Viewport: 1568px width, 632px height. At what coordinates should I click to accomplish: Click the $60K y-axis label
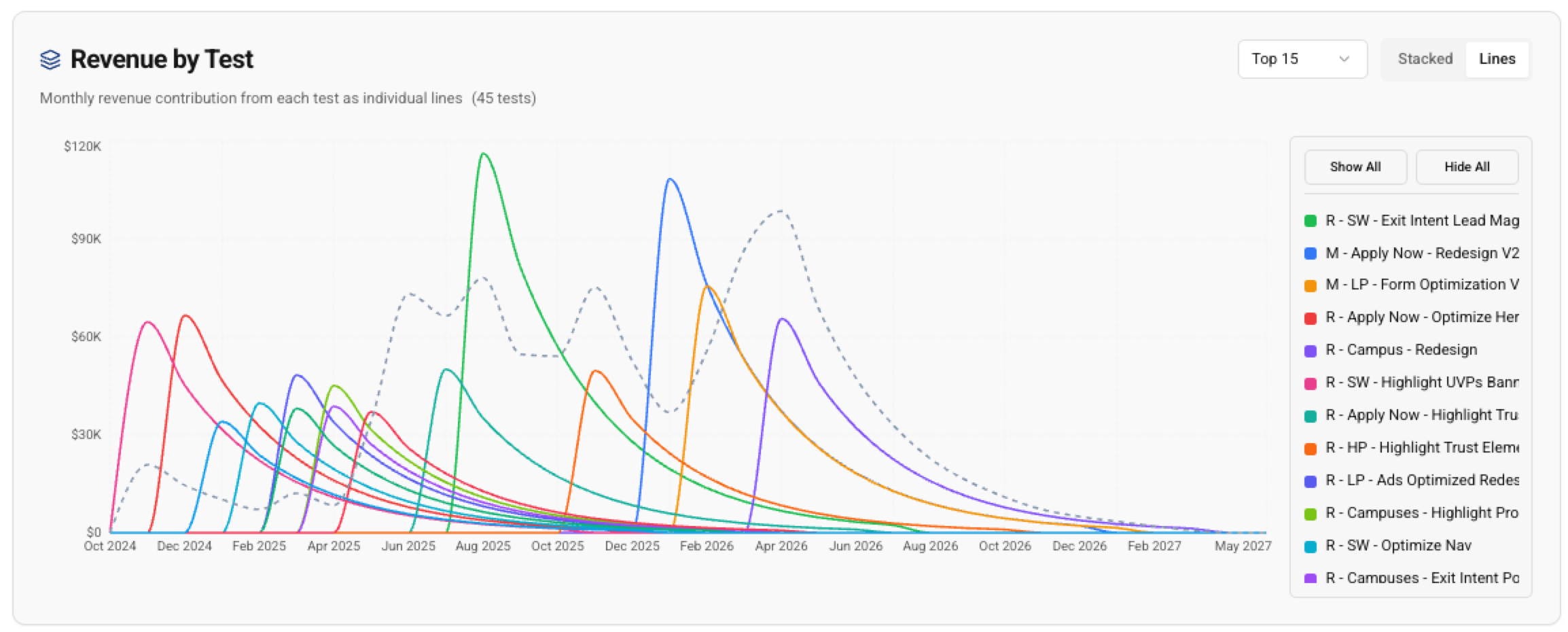point(86,337)
